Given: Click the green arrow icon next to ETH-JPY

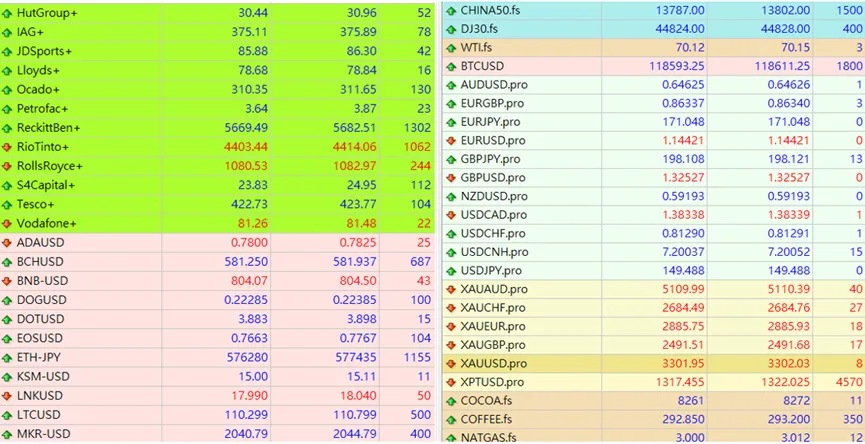Looking at the screenshot, I should (7, 358).
